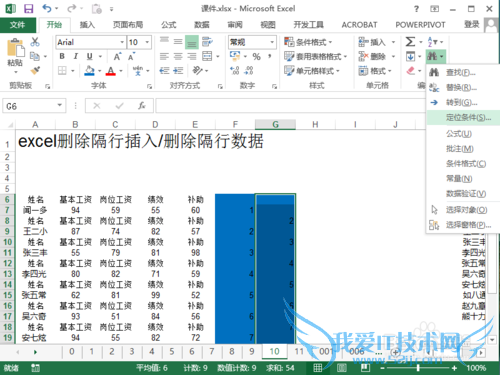The width and height of the screenshot is (500, 375).
Task: Apply comma style
Action: [269, 56]
